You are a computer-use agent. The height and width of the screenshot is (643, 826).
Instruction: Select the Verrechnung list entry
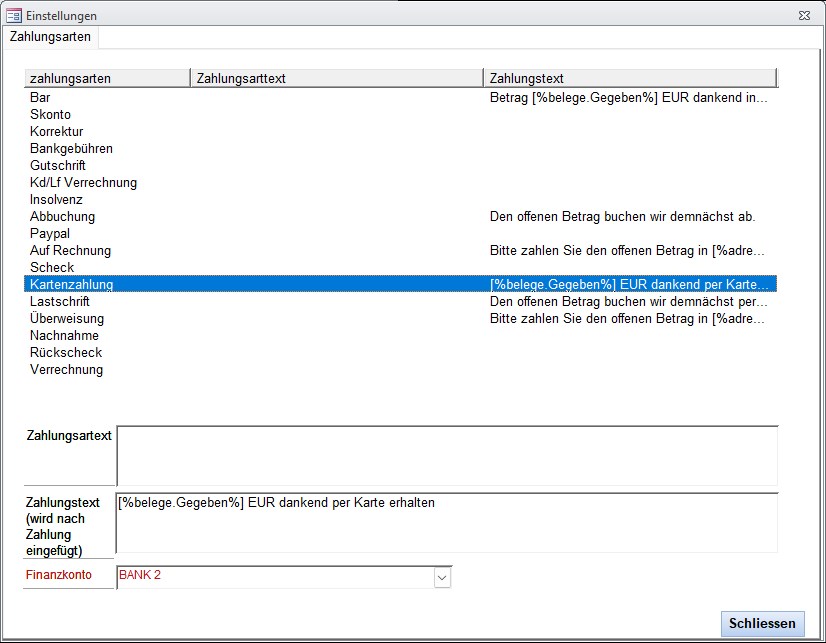(x=66, y=370)
